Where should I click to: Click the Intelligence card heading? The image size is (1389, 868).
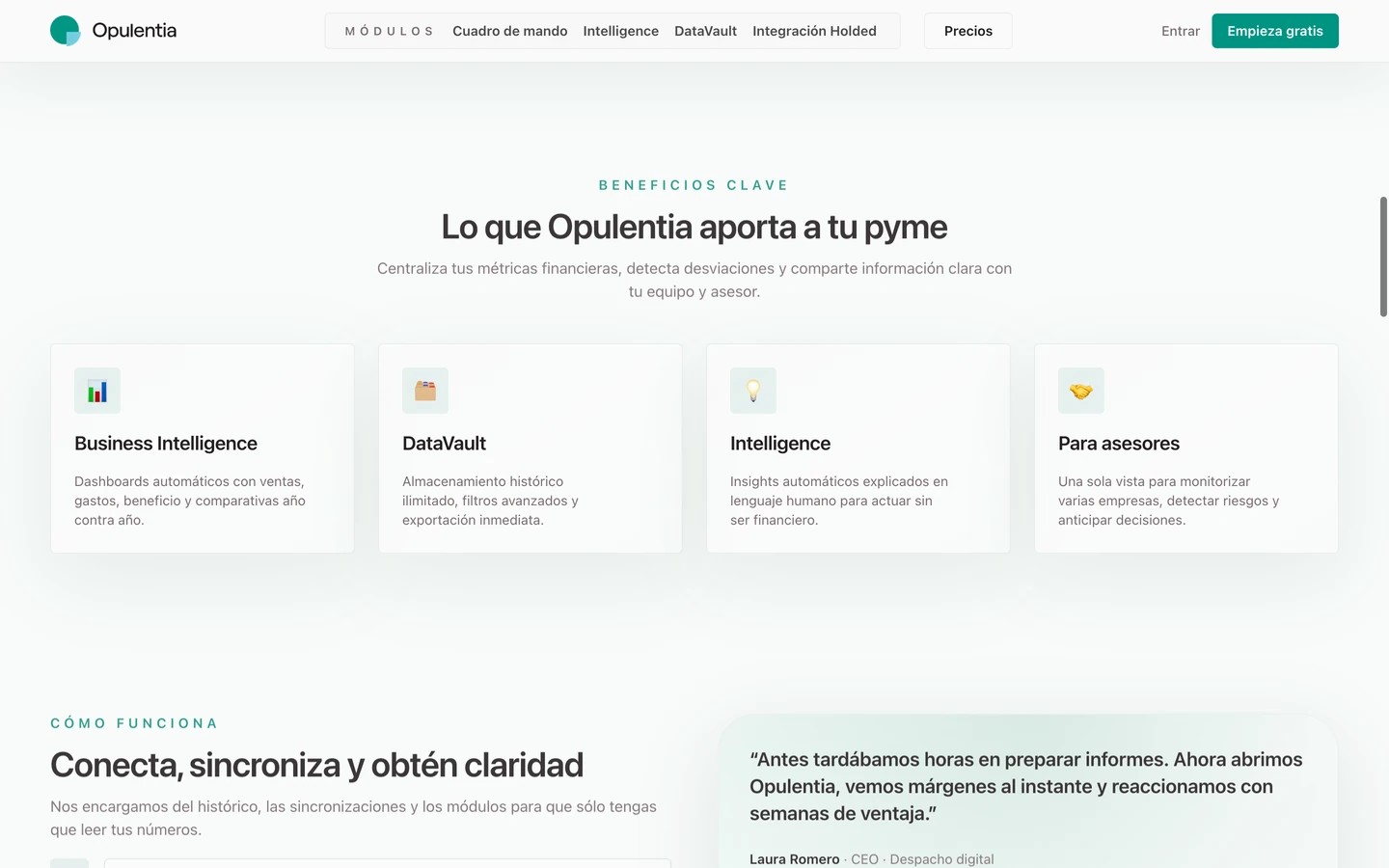(x=780, y=444)
